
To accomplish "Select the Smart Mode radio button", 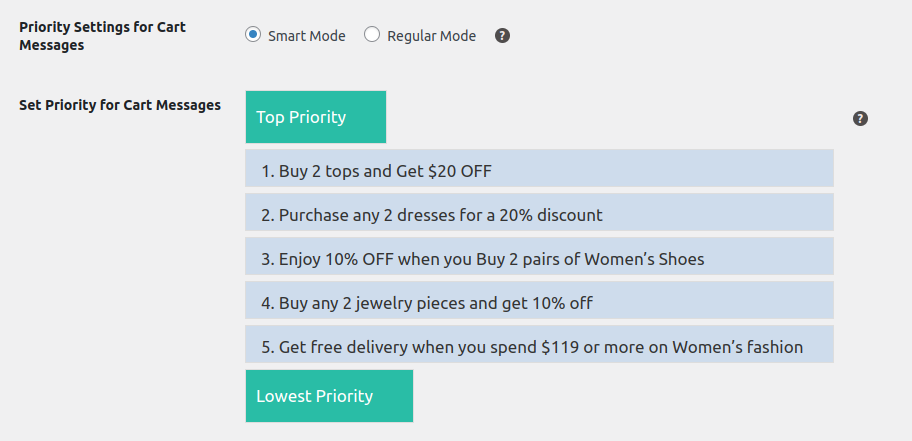I will [252, 35].
